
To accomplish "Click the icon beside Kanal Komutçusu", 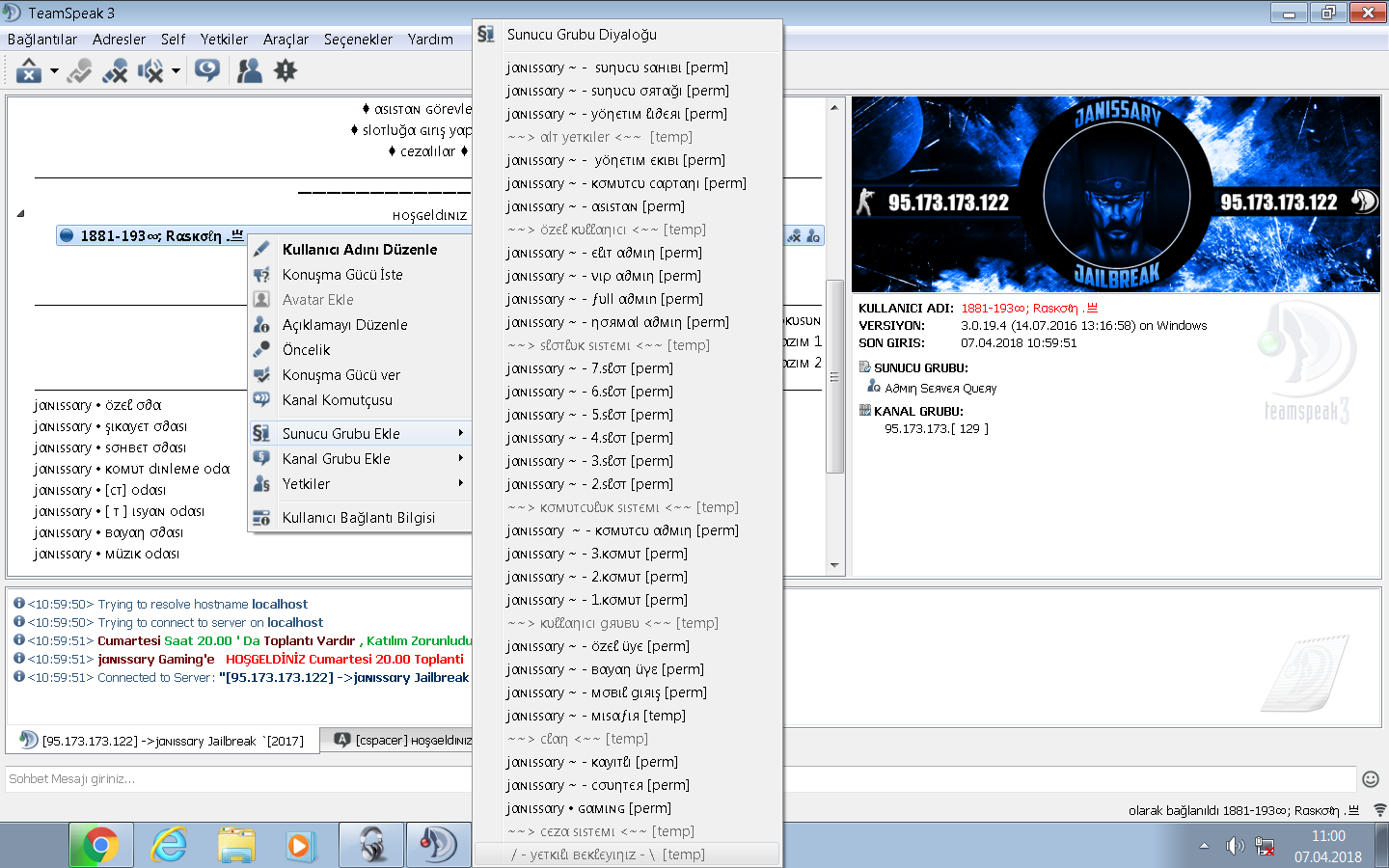I will click(x=261, y=399).
